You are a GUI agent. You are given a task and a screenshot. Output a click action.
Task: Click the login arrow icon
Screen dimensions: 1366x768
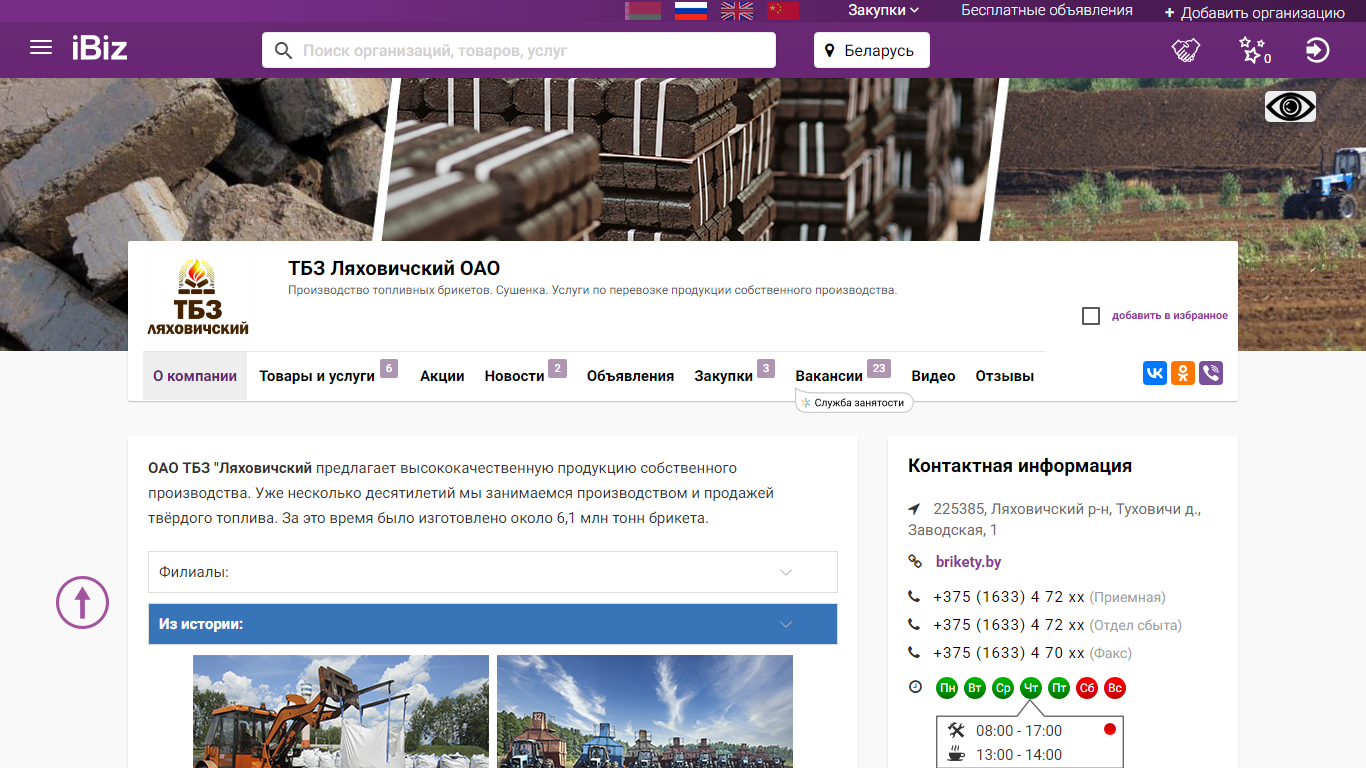coord(1318,50)
